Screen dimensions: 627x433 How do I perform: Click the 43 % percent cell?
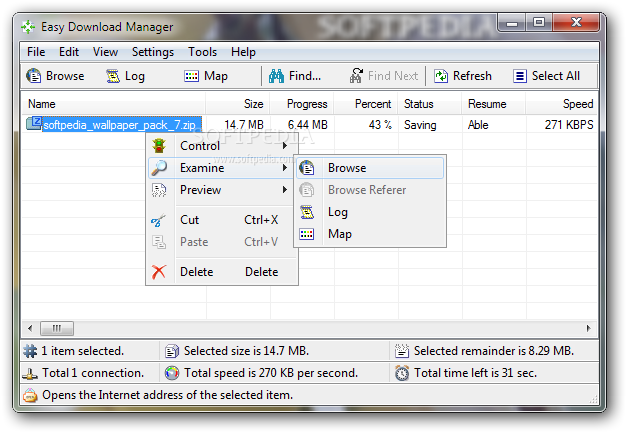pos(380,125)
